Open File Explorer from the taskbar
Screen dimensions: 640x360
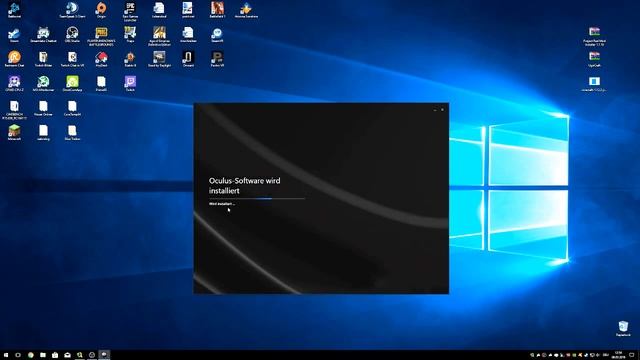tap(43, 355)
